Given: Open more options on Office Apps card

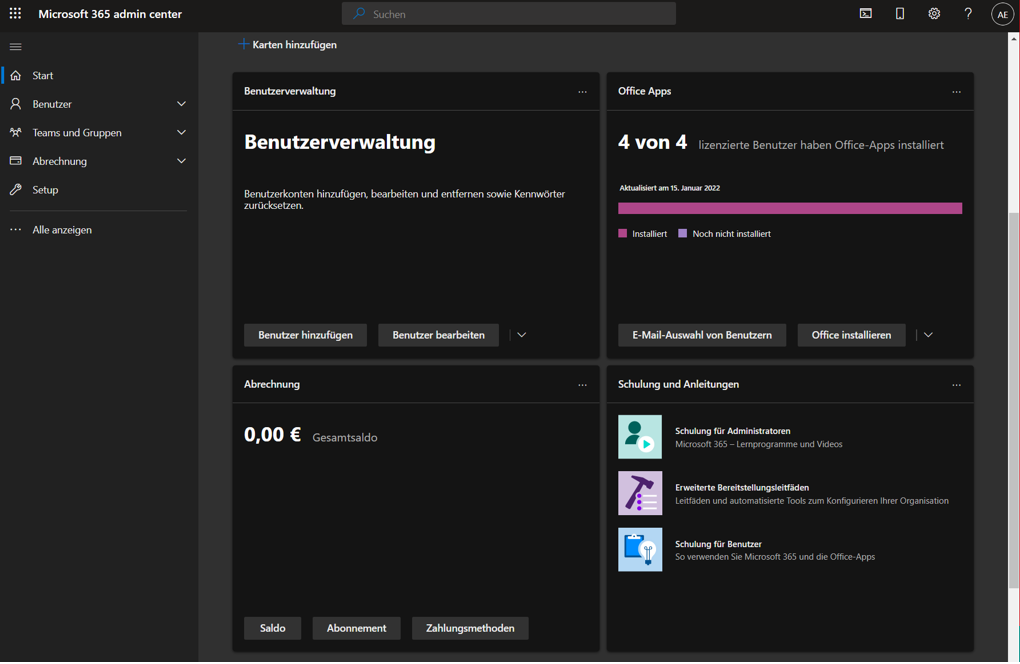Looking at the screenshot, I should pyautogui.click(x=957, y=92).
